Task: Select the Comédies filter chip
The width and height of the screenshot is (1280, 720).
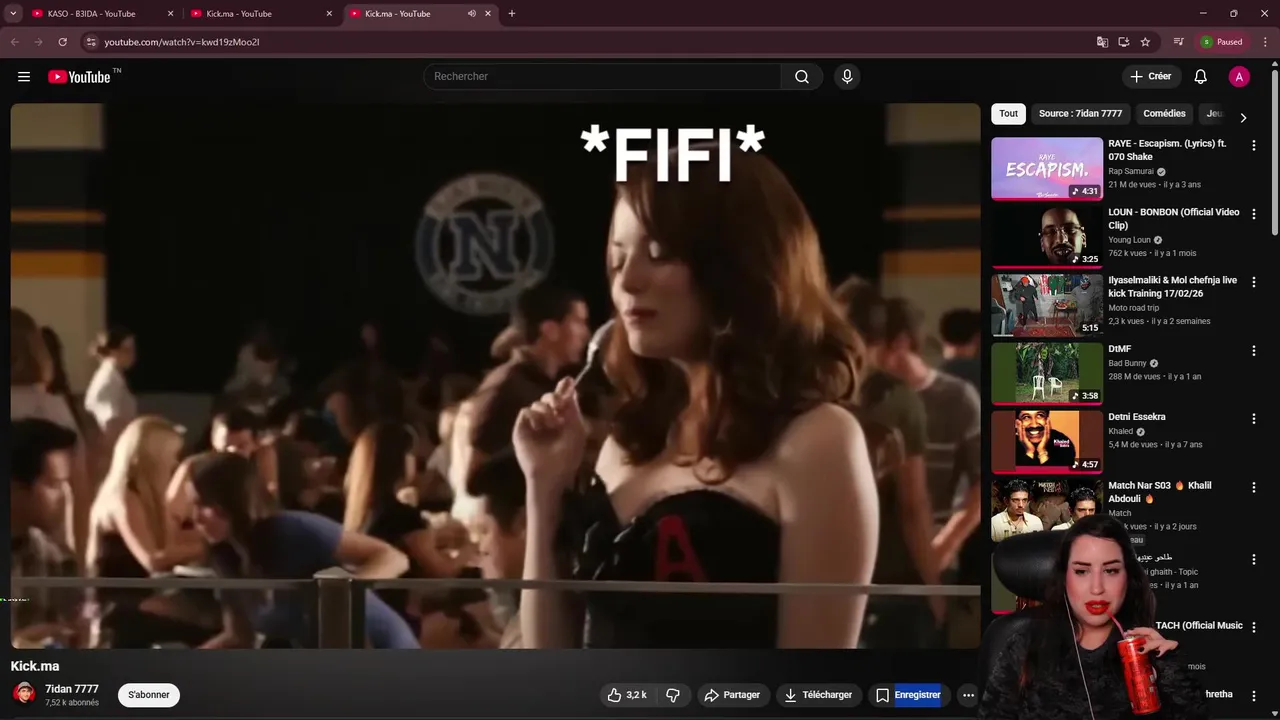Action: tap(1164, 114)
